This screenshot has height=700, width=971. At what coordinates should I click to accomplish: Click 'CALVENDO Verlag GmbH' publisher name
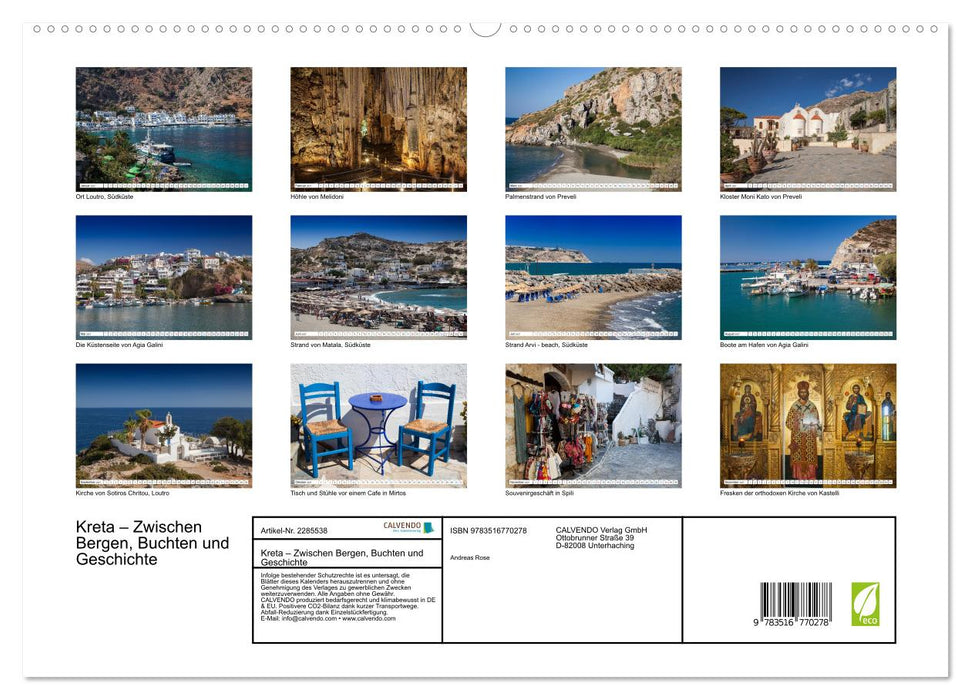point(601,530)
